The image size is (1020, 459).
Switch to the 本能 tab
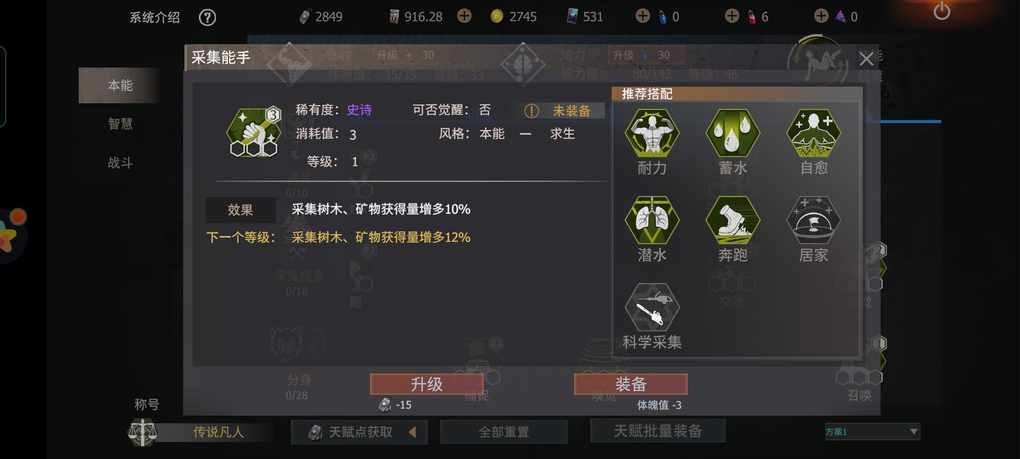tap(119, 85)
